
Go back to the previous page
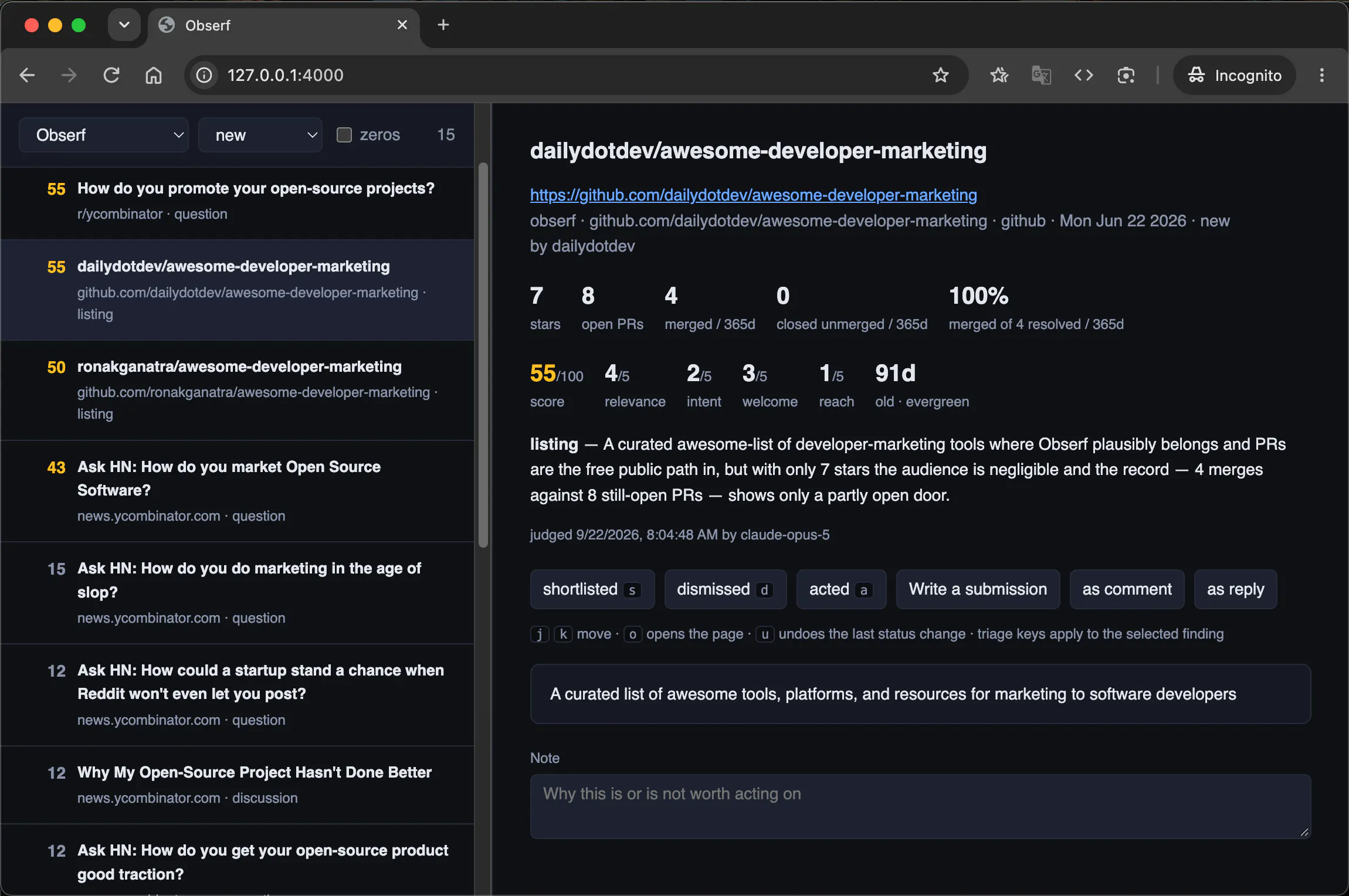28,75
